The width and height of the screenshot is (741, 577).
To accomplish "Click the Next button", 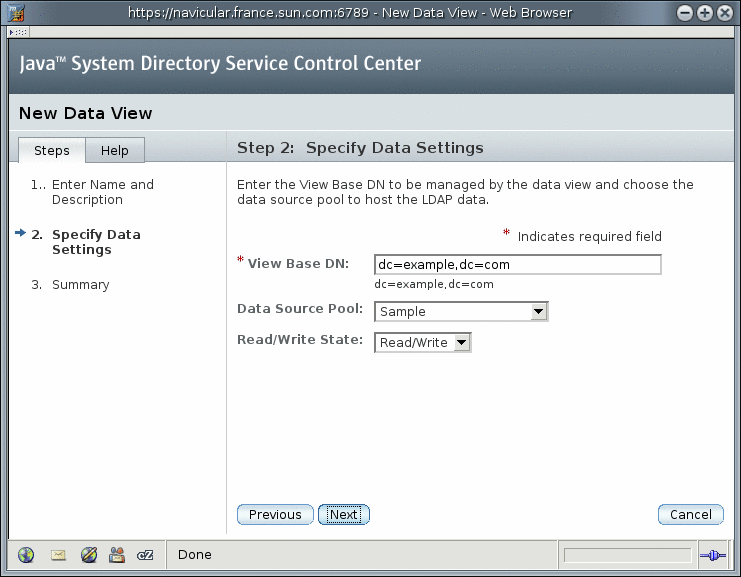I will [x=344, y=515].
